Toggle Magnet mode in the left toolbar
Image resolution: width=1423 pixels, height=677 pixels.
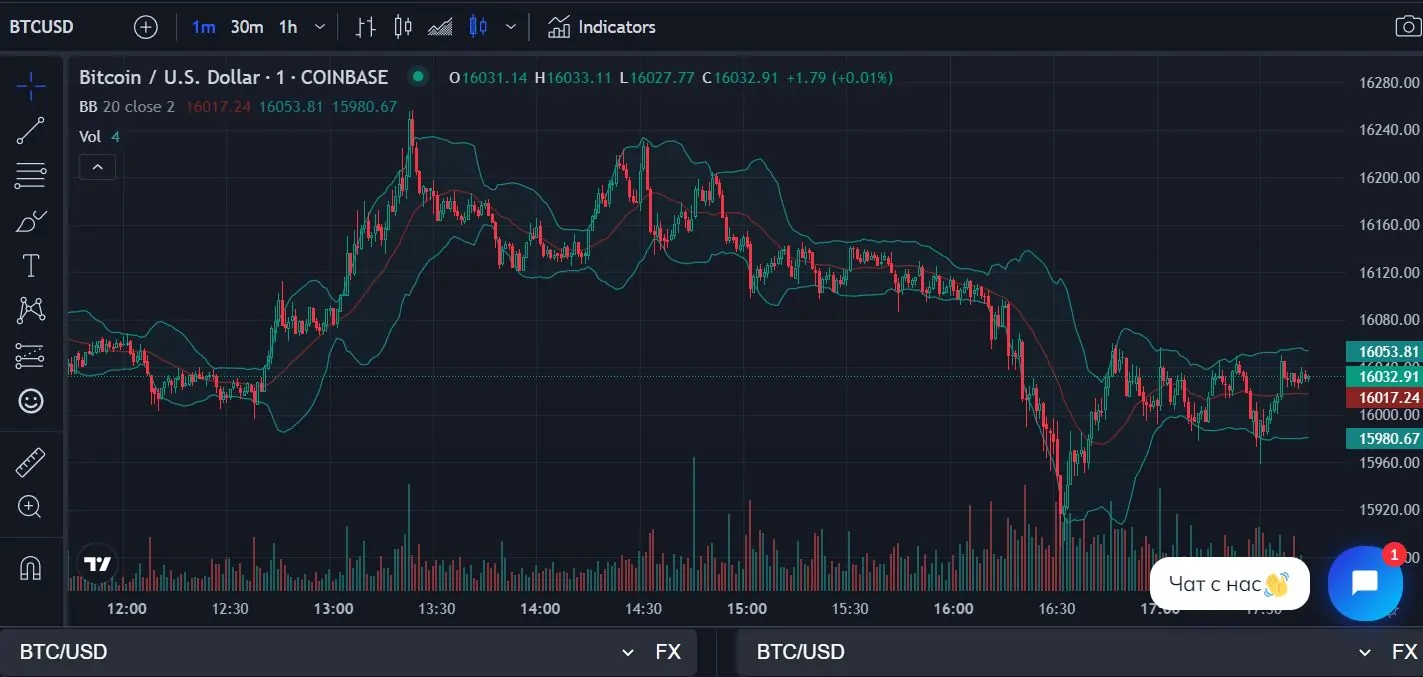tap(31, 568)
